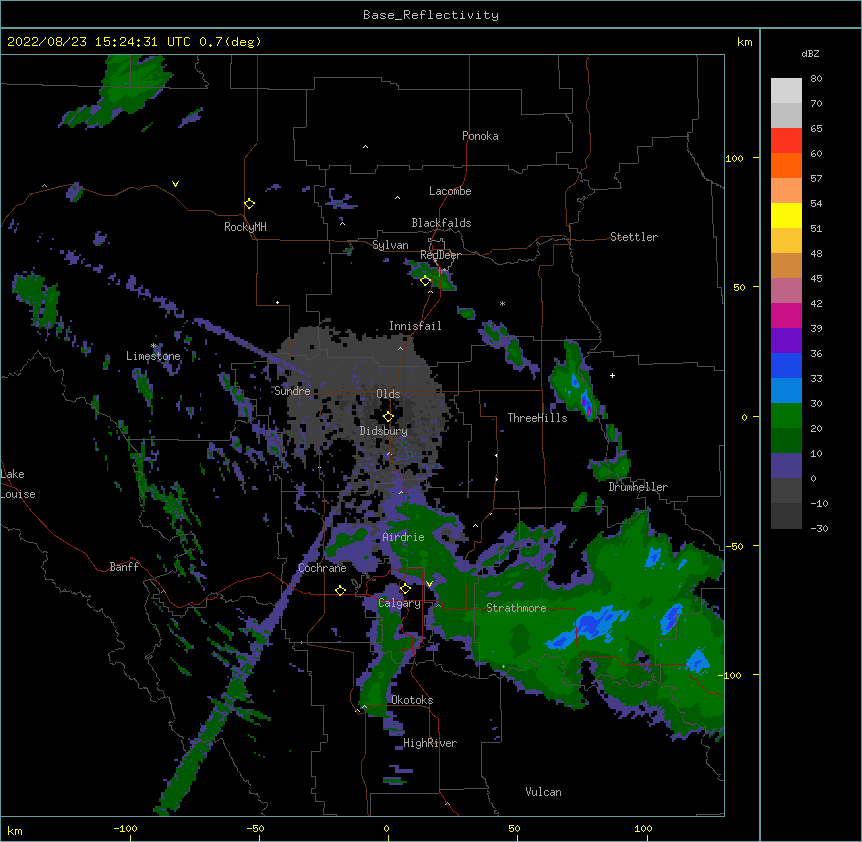The height and width of the screenshot is (842, 862).
Task: Click the Base_Reflectivity title text
Action: coord(431,15)
